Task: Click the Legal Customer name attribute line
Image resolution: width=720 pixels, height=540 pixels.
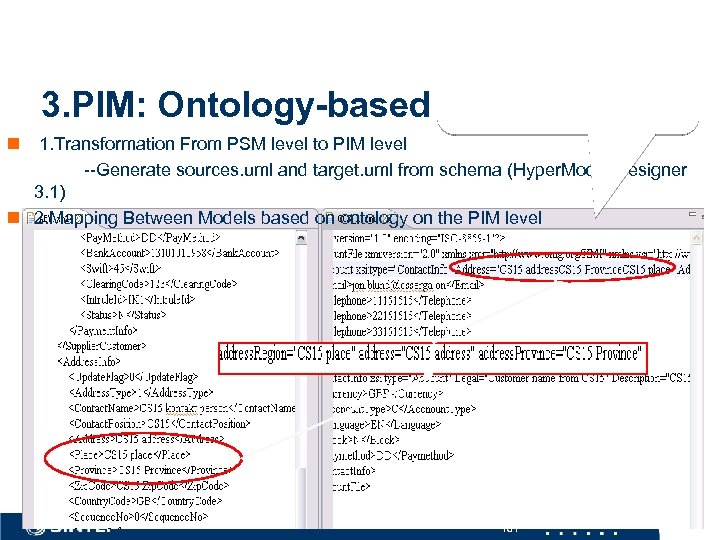Action: coord(512,378)
